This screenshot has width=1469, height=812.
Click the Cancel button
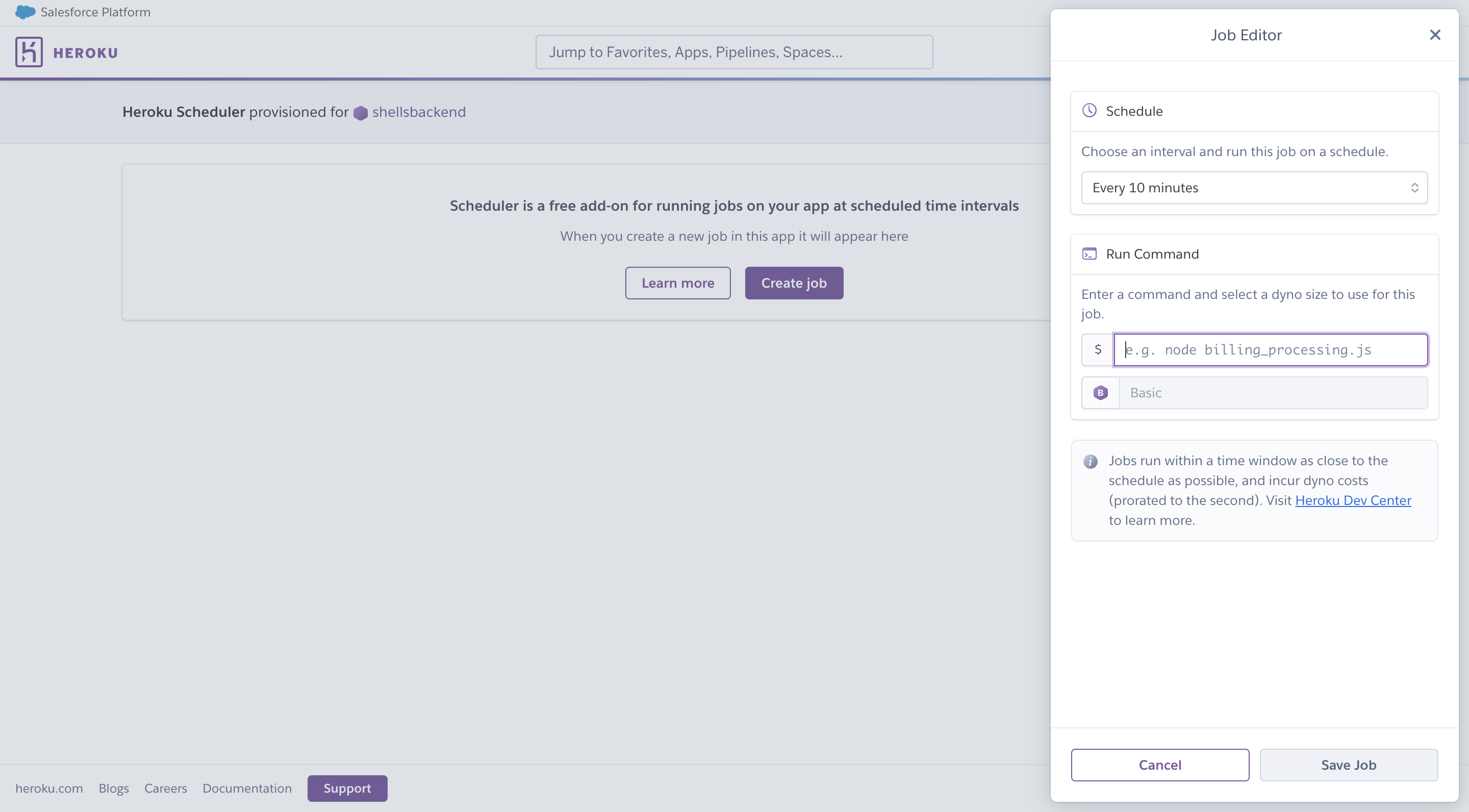[1160, 765]
